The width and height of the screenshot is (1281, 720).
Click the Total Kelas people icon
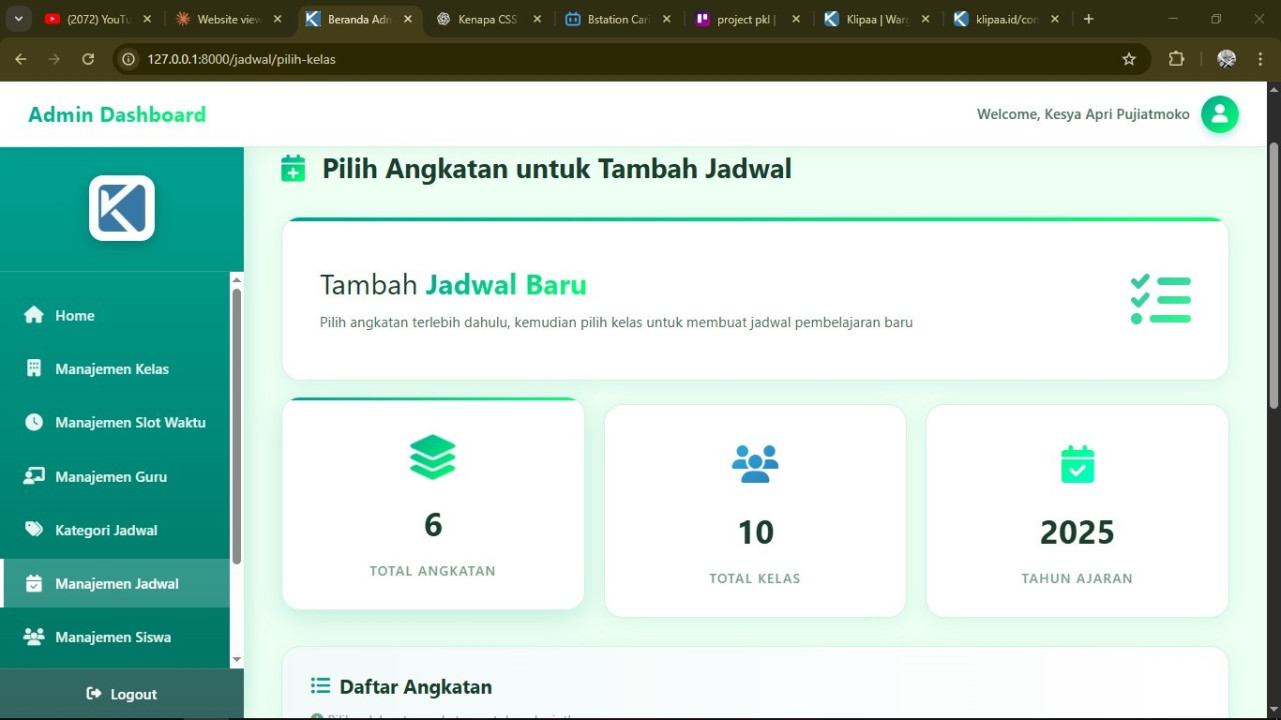click(x=755, y=464)
